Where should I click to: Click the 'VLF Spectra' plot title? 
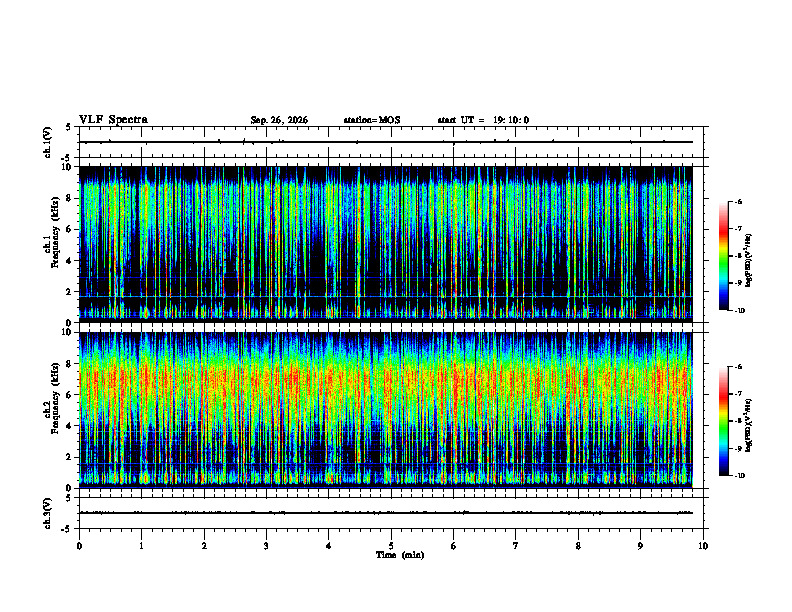coord(113,120)
